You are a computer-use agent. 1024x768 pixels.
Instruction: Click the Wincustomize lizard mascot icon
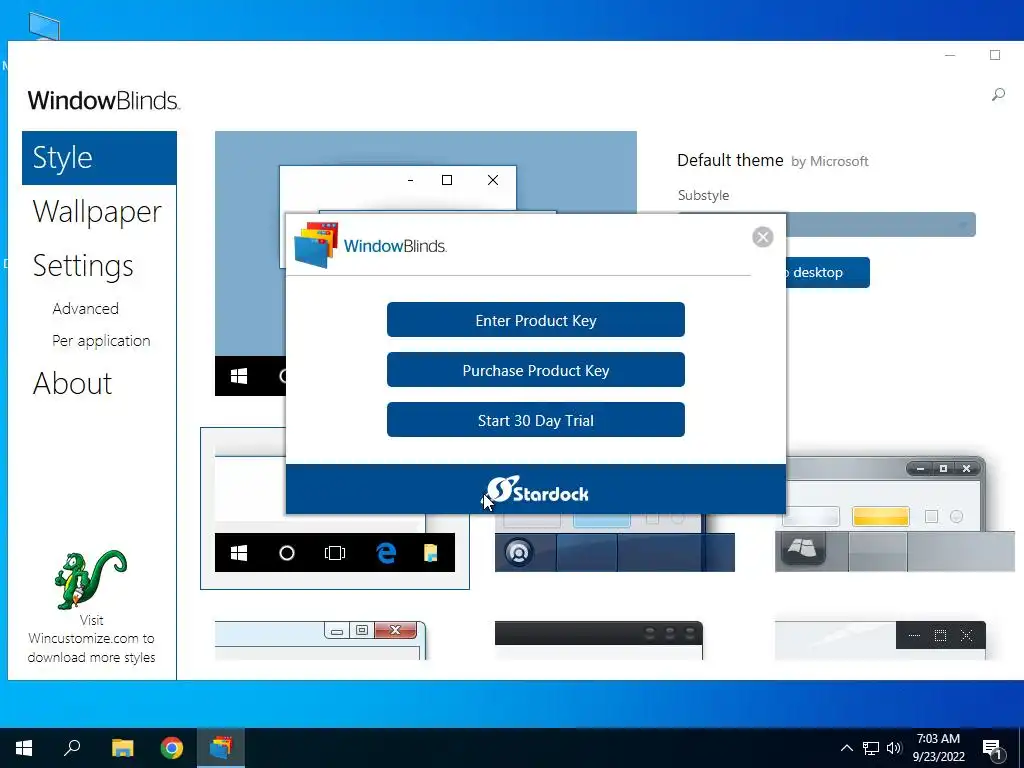(91, 579)
